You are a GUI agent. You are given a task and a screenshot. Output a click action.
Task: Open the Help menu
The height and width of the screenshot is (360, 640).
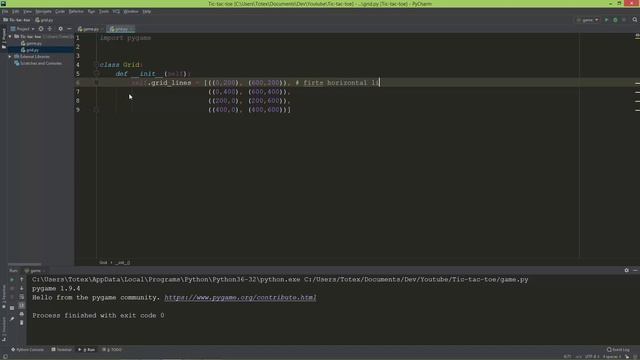pos(147,11)
